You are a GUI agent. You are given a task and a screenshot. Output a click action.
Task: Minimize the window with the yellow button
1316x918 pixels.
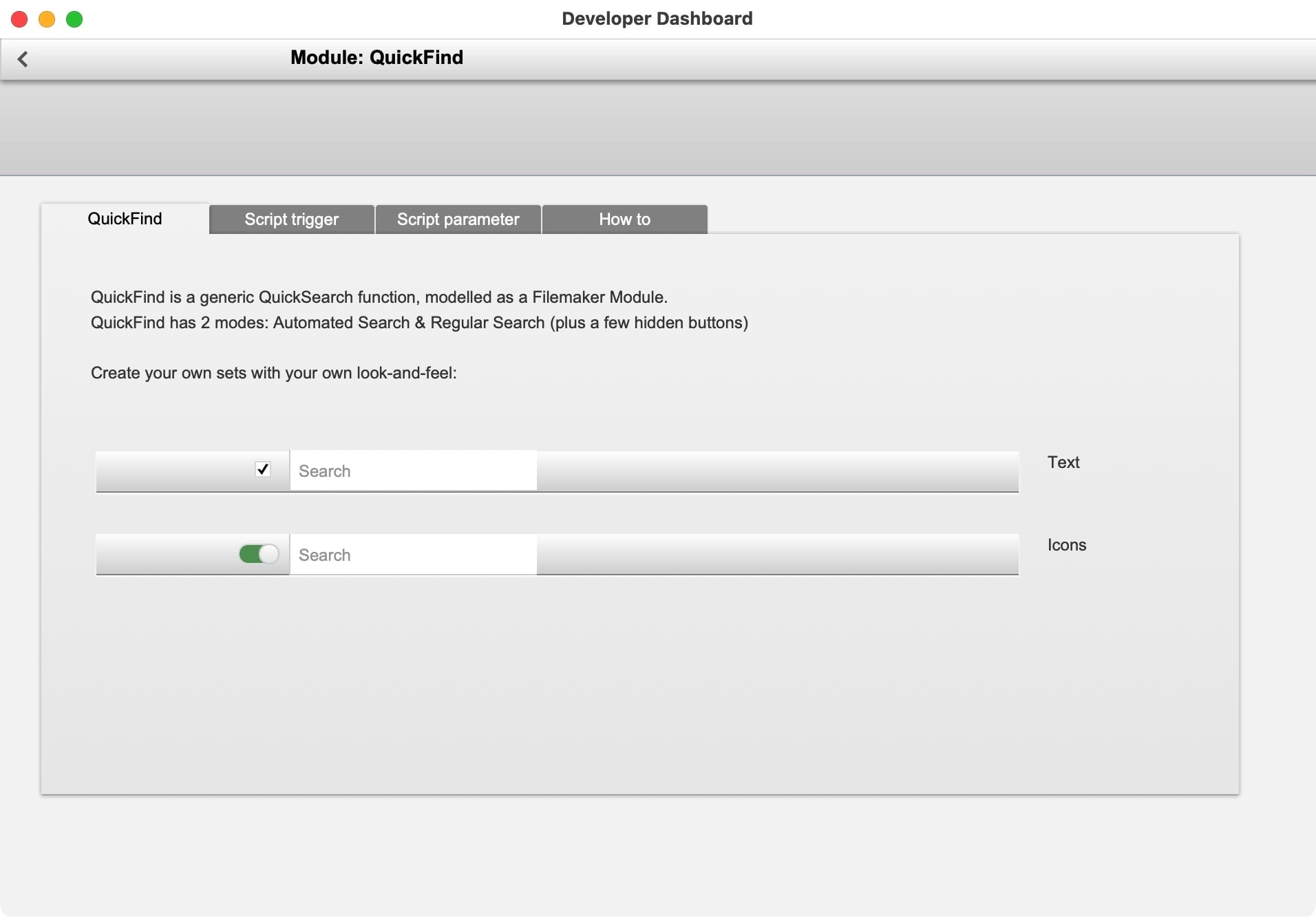coord(46,19)
